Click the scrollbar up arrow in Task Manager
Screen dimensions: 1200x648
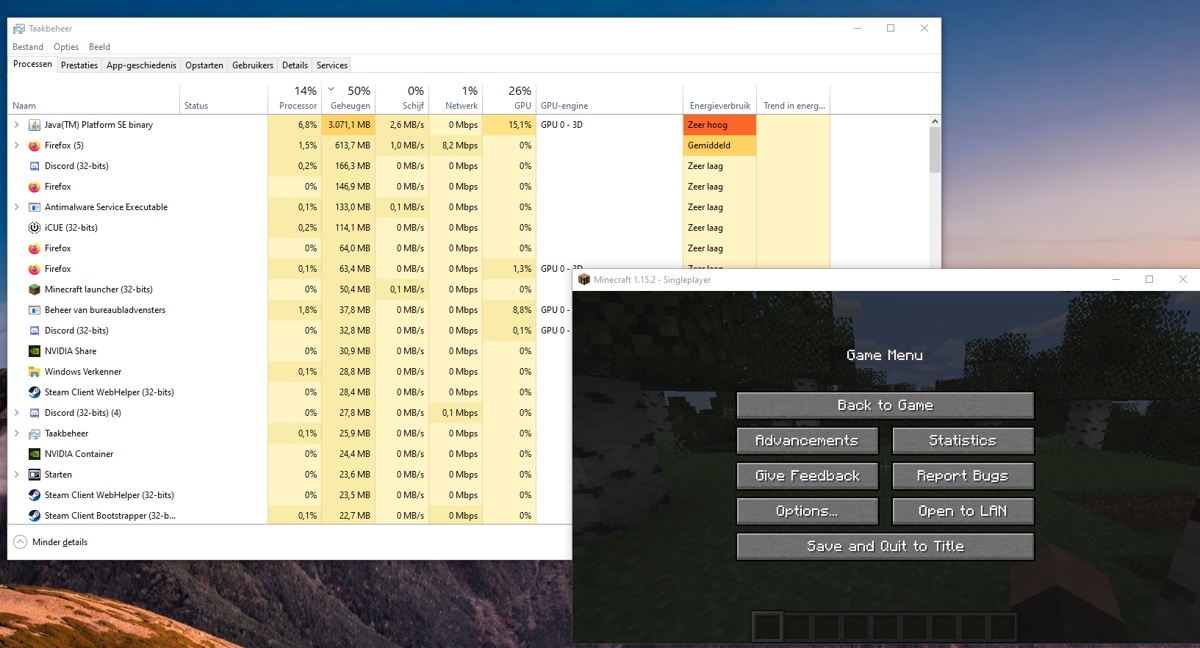click(x=935, y=121)
